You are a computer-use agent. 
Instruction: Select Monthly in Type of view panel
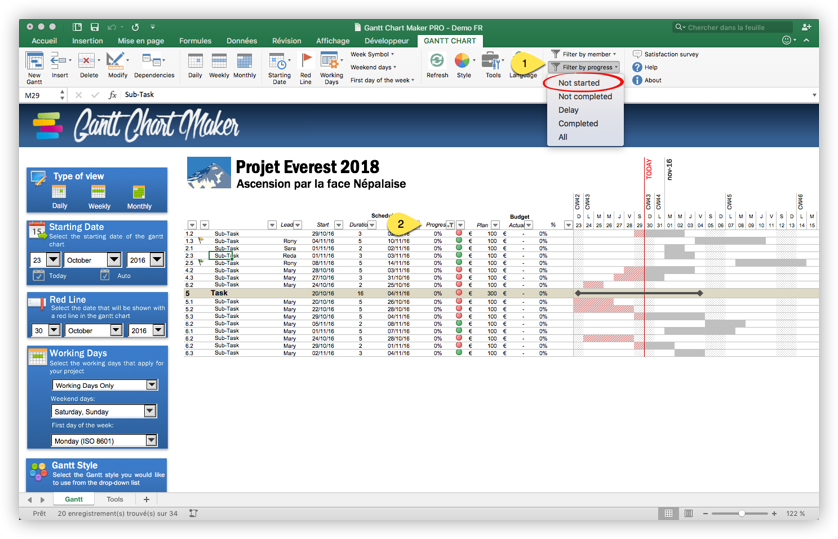139,197
